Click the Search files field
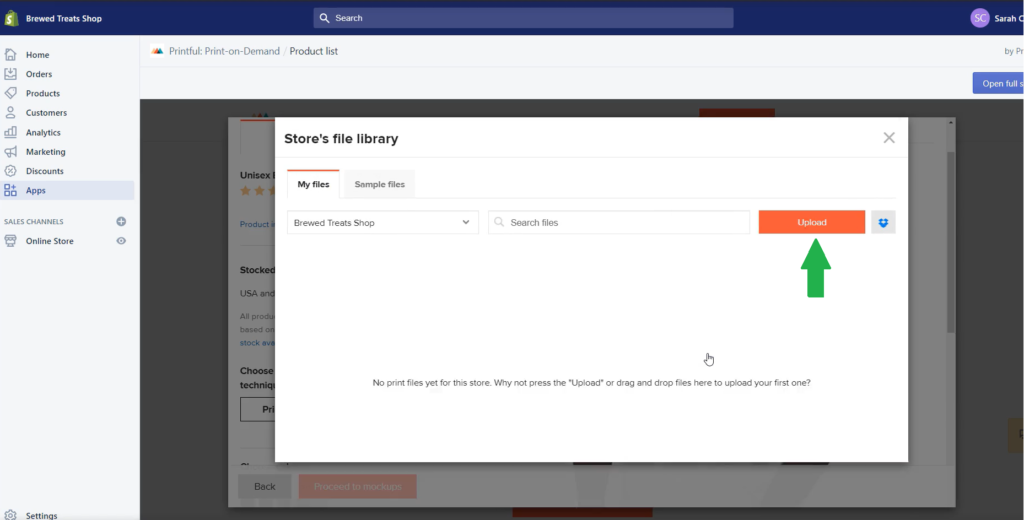The width and height of the screenshot is (1024, 520). (619, 222)
